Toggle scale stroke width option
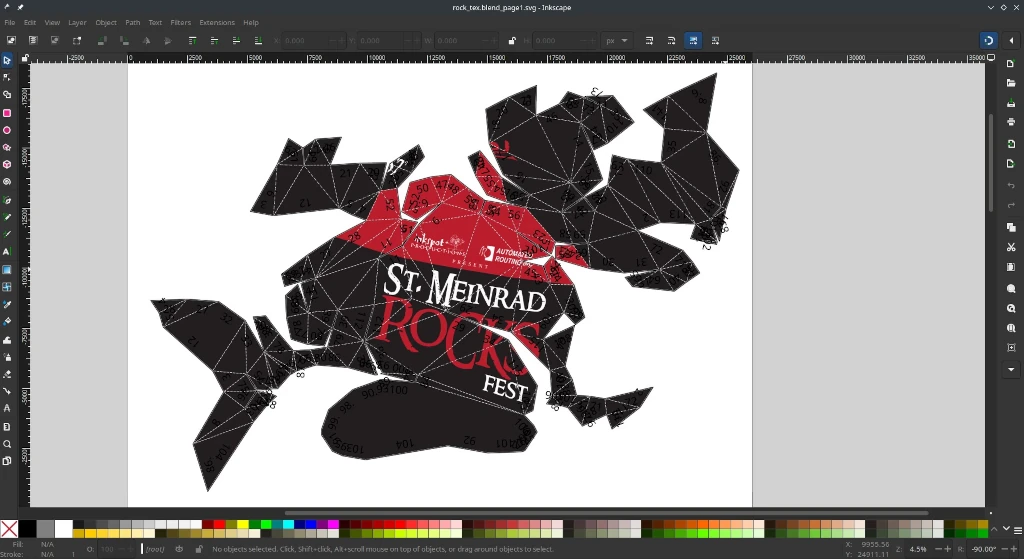1024x559 pixels. (649, 40)
